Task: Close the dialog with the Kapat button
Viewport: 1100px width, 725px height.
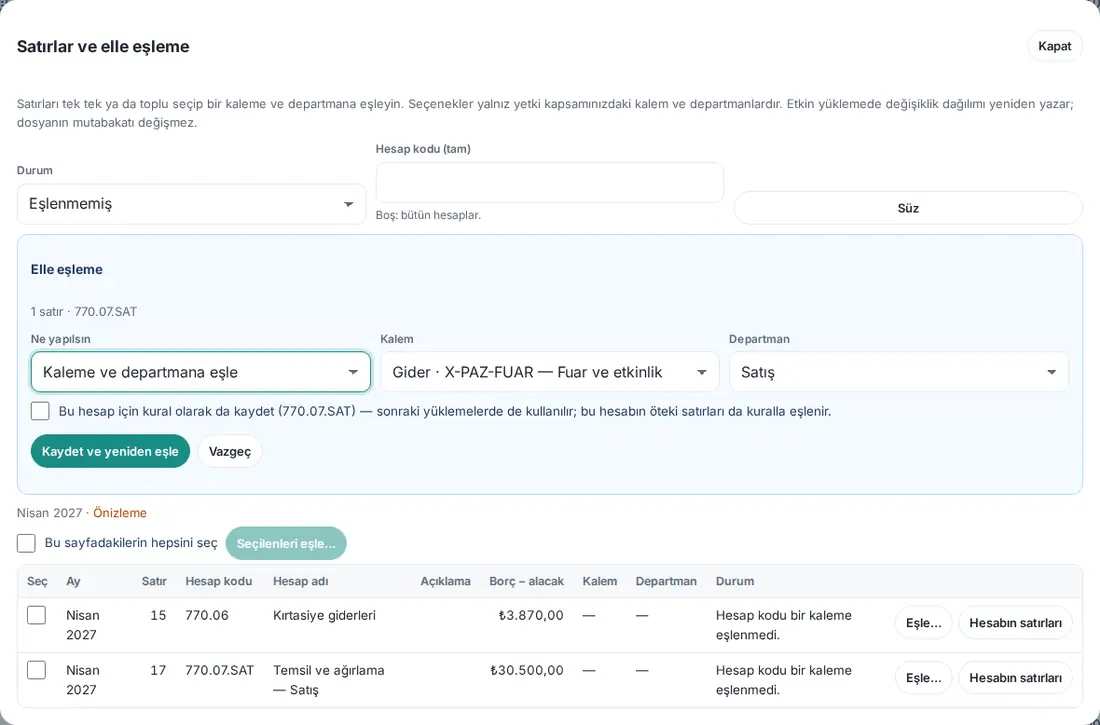Action: point(1054,46)
